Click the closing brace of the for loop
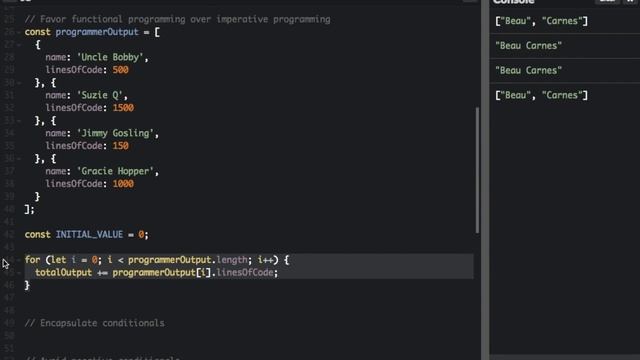The width and height of the screenshot is (640, 360). (27, 285)
